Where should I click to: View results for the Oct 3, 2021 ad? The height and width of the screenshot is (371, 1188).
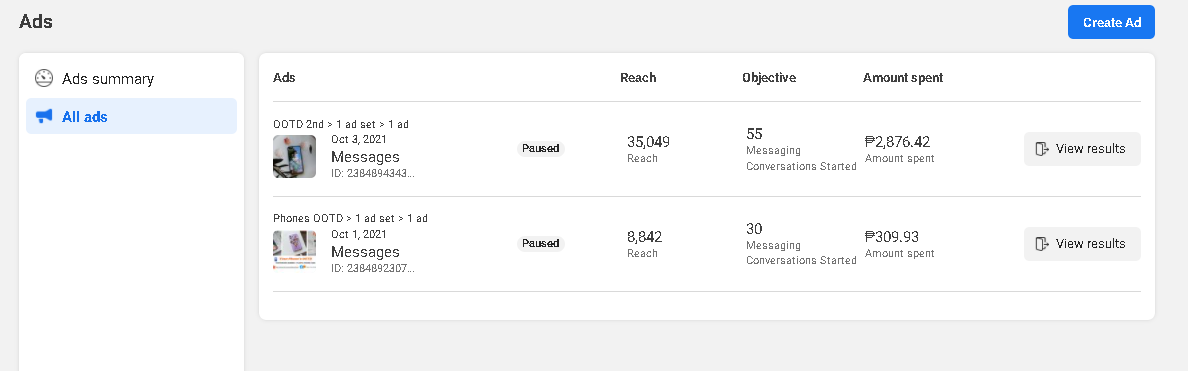coord(1082,148)
